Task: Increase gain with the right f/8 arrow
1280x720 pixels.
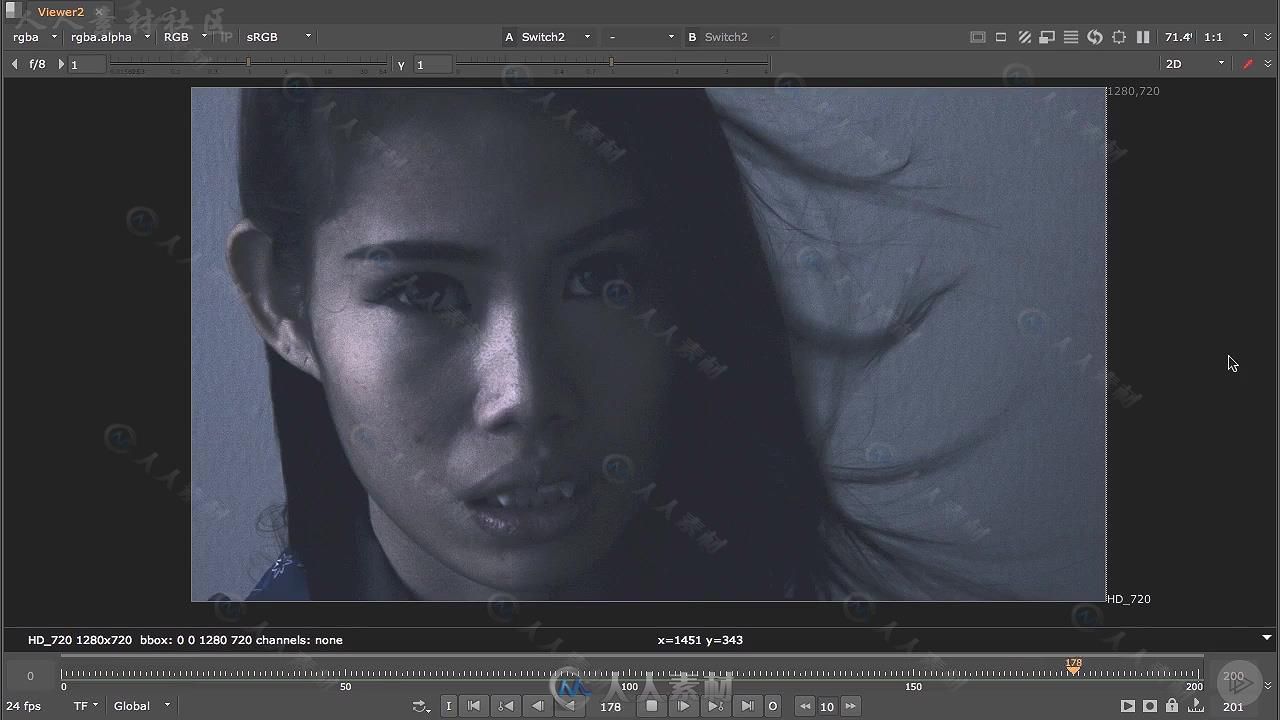Action: 60,64
